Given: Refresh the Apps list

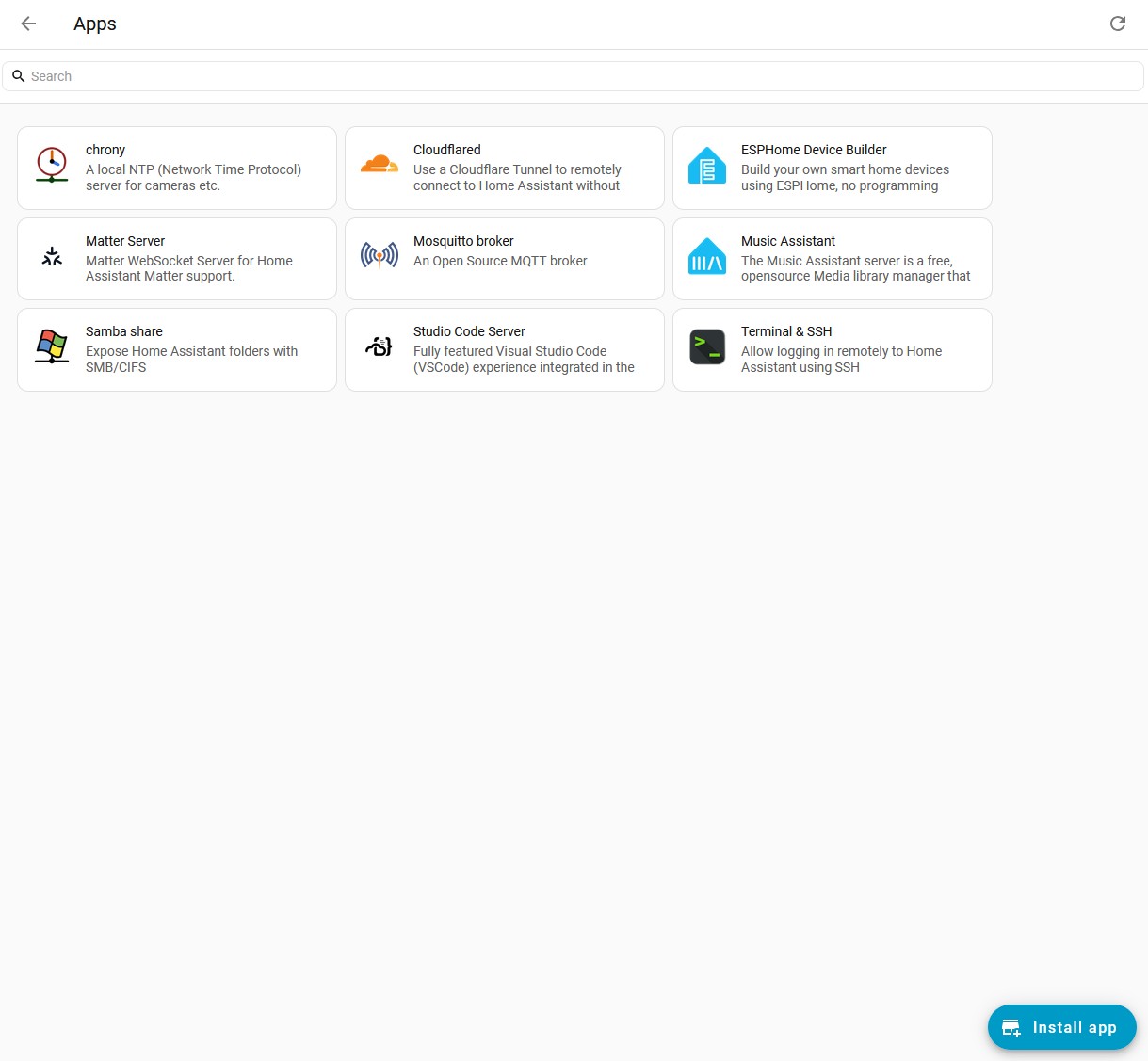Looking at the screenshot, I should coord(1118,24).
